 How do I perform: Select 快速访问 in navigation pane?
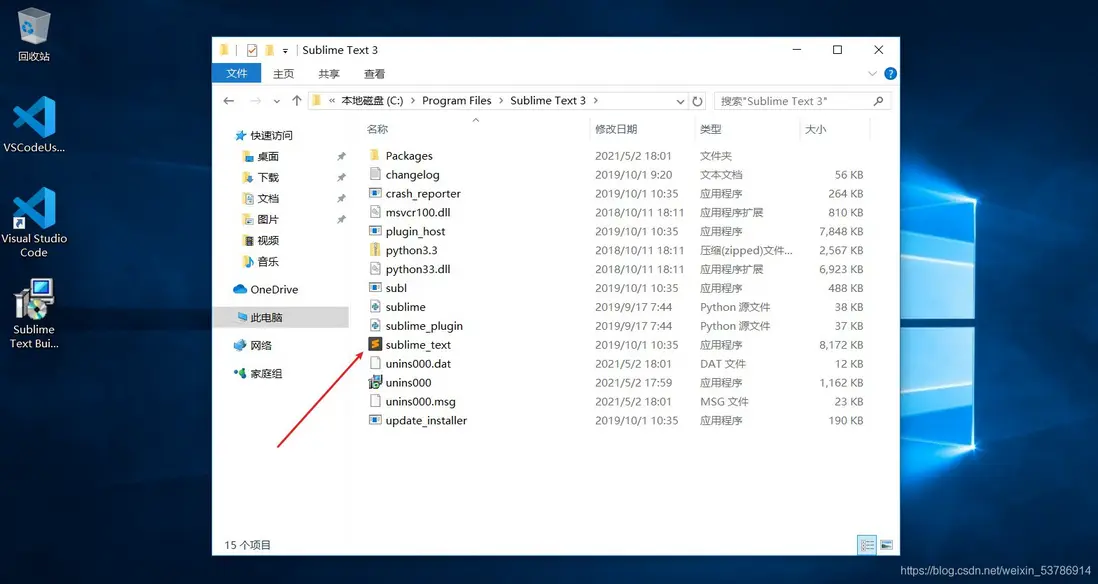[x=272, y=135]
